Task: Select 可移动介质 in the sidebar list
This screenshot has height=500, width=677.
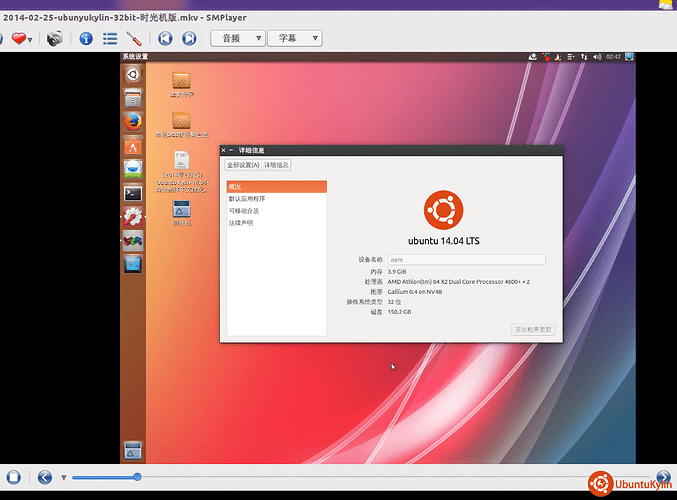Action: (277, 211)
